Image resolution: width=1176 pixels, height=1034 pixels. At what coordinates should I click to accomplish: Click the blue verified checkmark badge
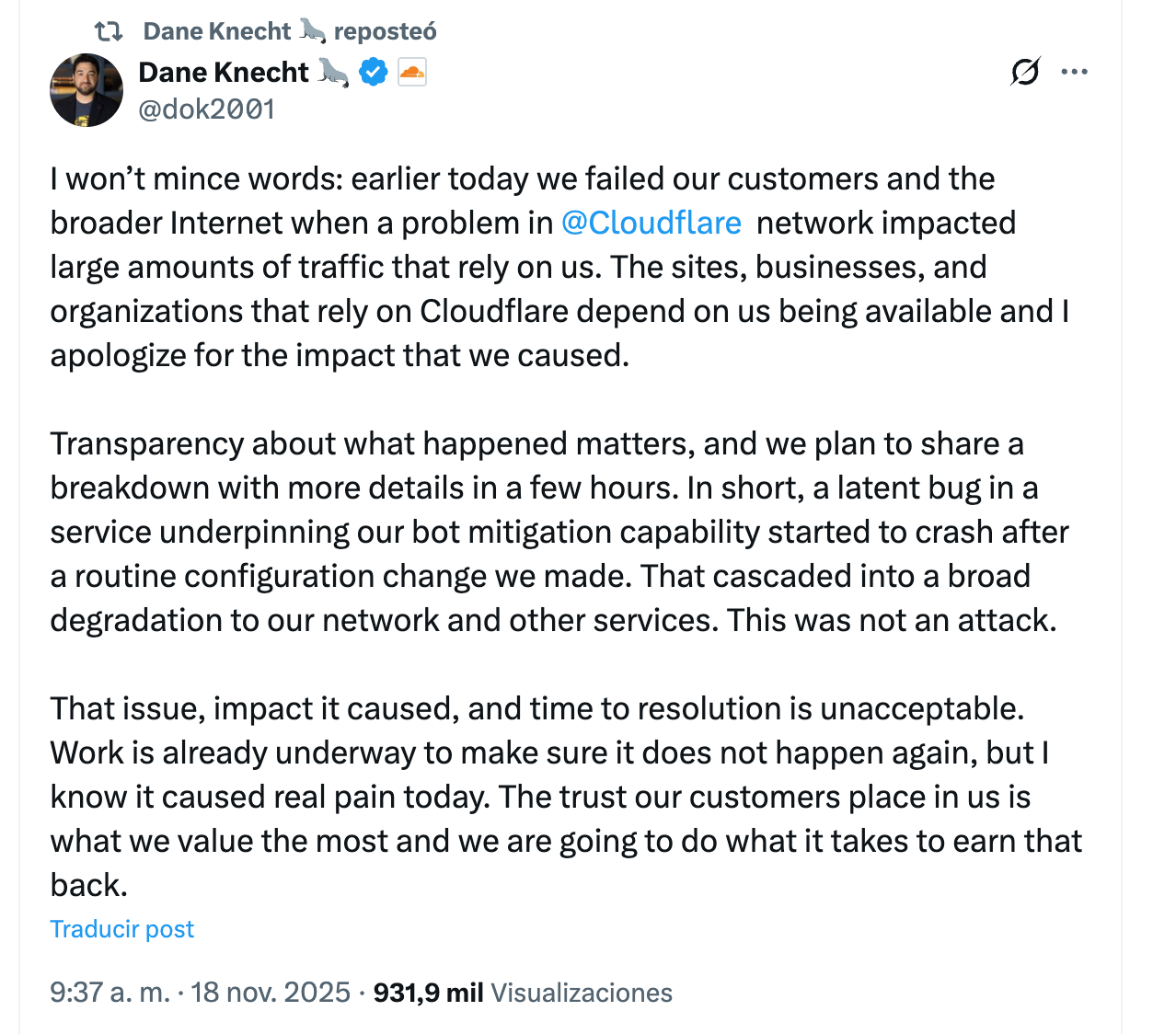click(x=374, y=72)
